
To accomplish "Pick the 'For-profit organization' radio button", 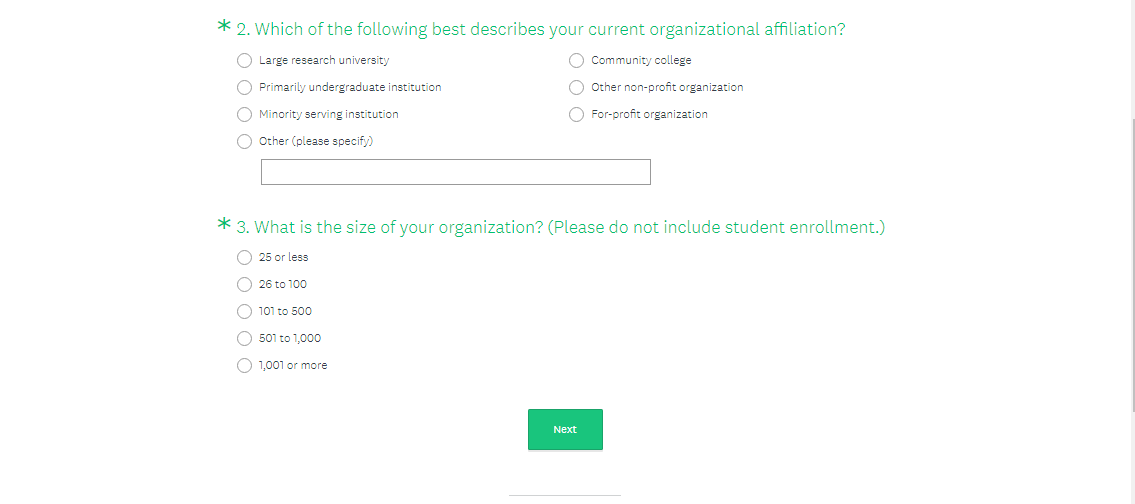I will tap(577, 115).
